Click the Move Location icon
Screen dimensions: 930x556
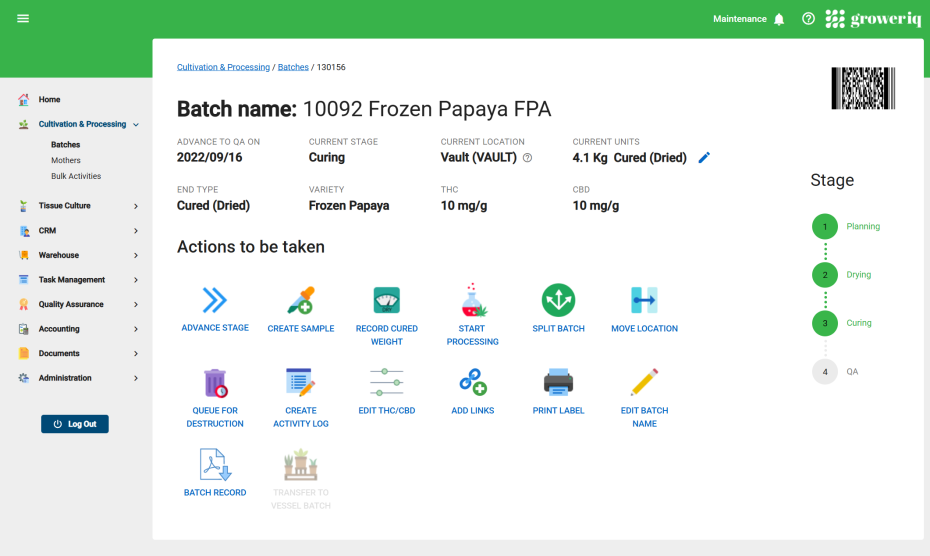[644, 300]
